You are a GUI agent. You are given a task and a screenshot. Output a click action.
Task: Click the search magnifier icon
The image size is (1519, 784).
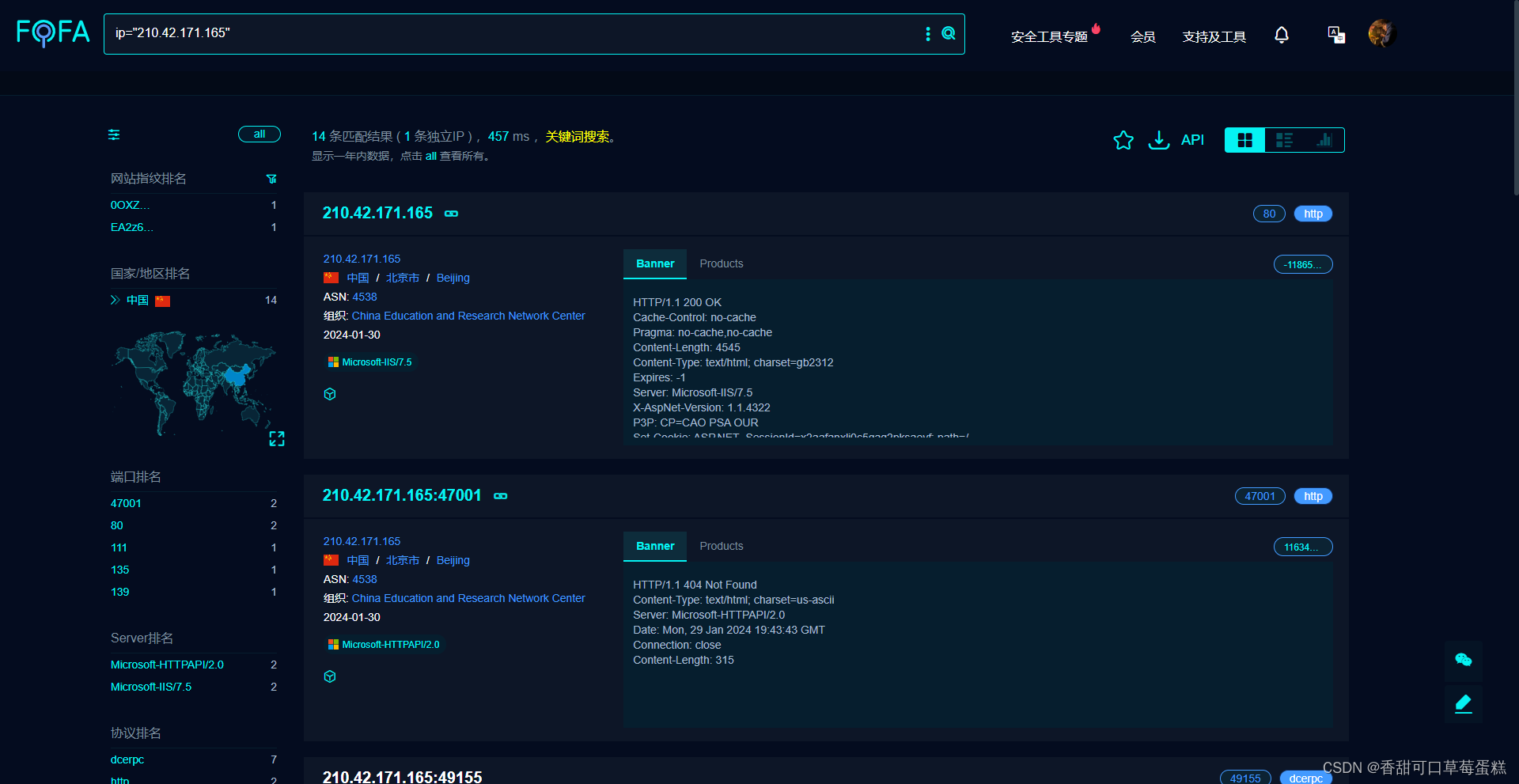(x=949, y=33)
